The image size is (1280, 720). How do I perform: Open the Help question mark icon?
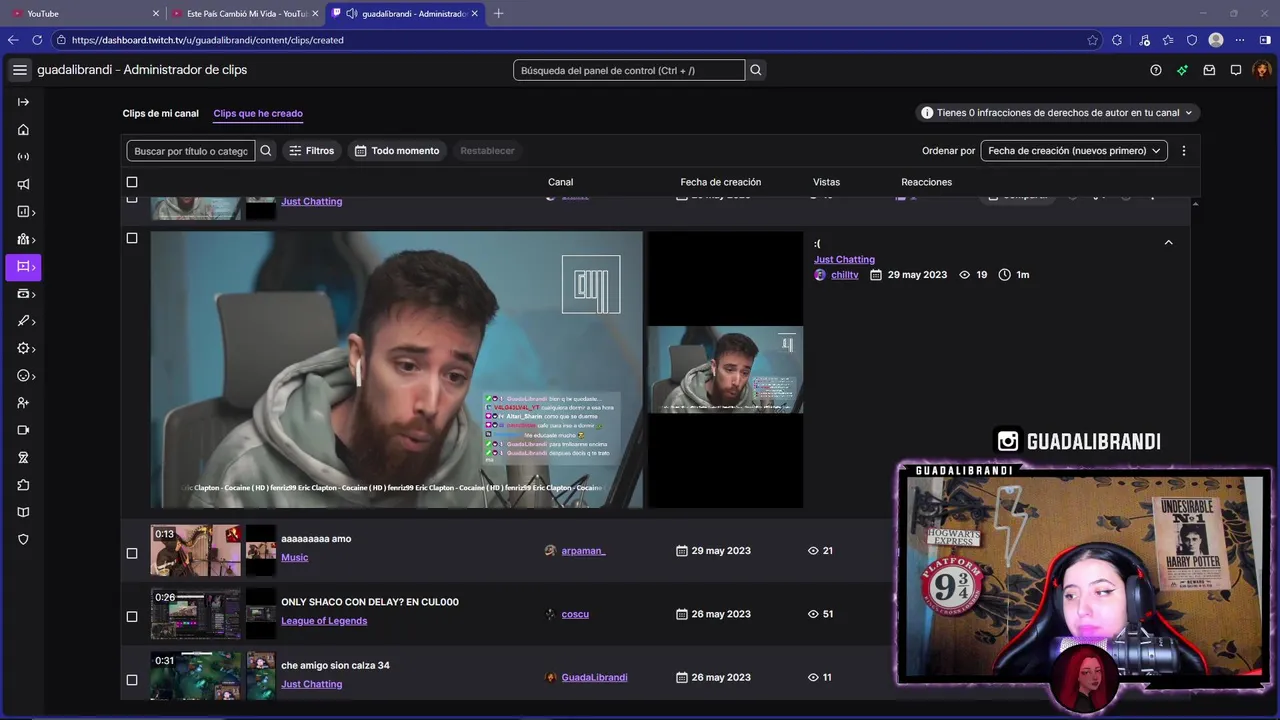(1156, 70)
